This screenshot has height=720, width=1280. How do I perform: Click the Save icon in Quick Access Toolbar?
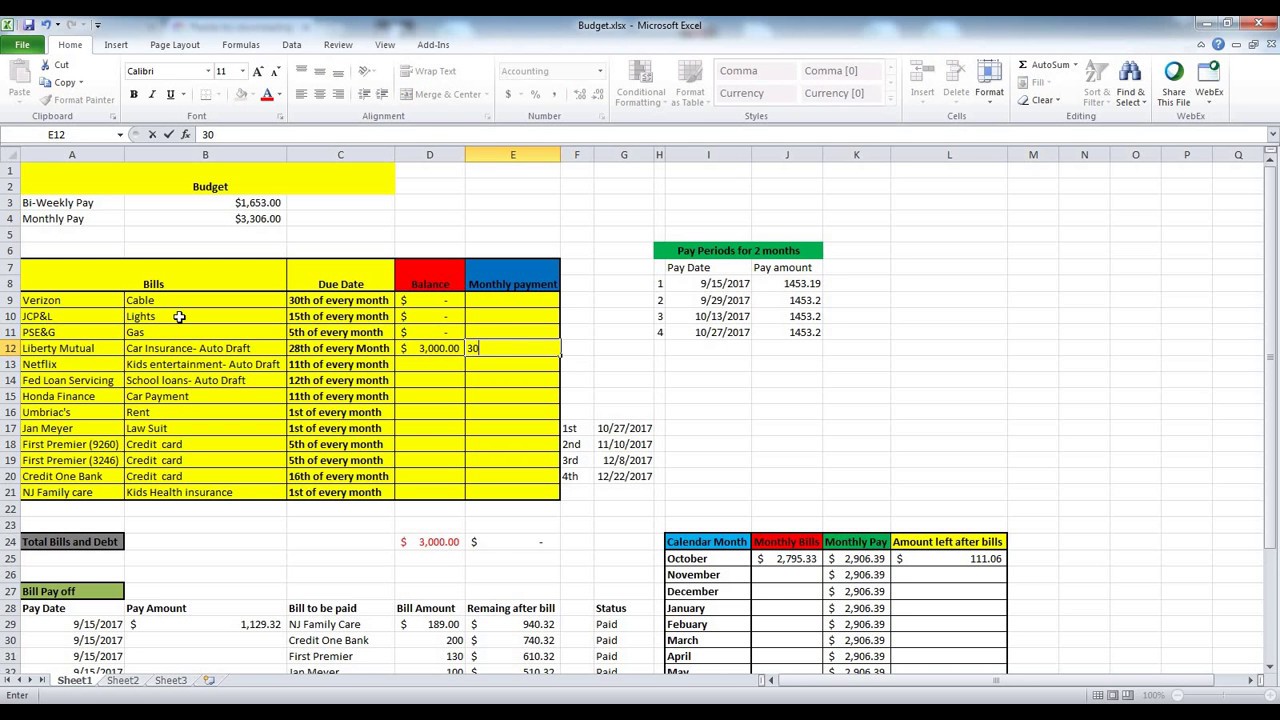[29, 25]
